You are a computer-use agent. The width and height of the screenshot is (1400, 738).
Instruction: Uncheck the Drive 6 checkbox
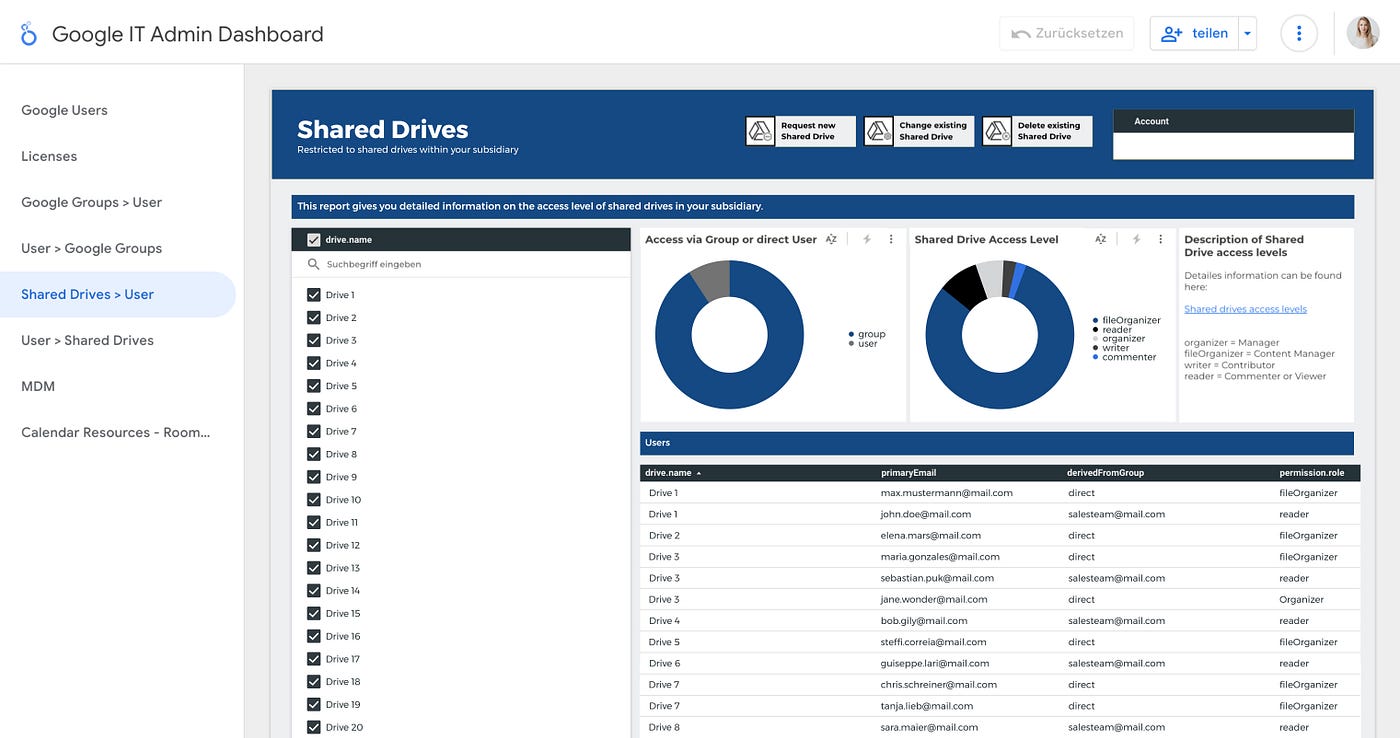pyautogui.click(x=314, y=409)
